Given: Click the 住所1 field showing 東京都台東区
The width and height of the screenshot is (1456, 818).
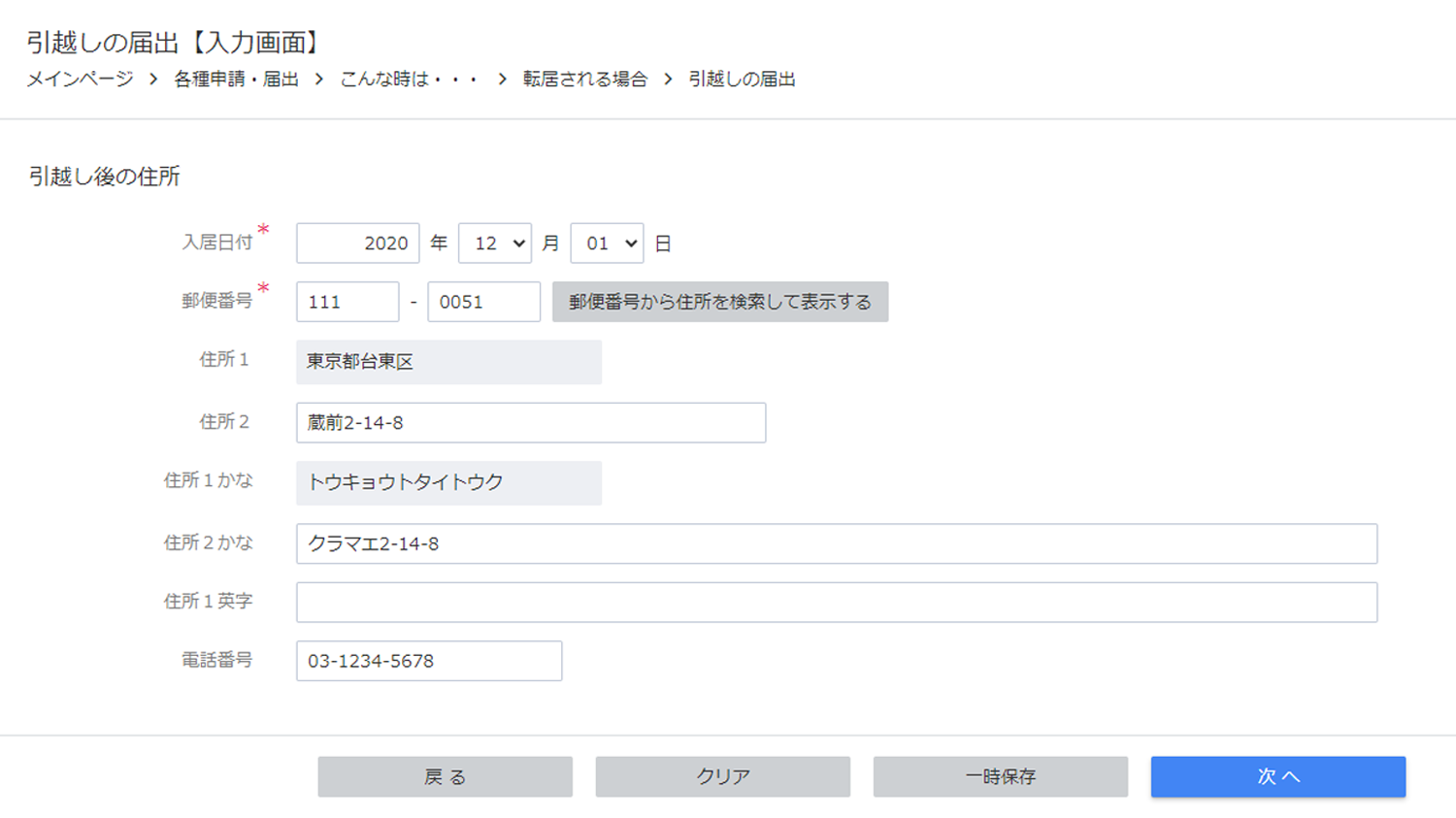Looking at the screenshot, I should pyautogui.click(x=448, y=362).
